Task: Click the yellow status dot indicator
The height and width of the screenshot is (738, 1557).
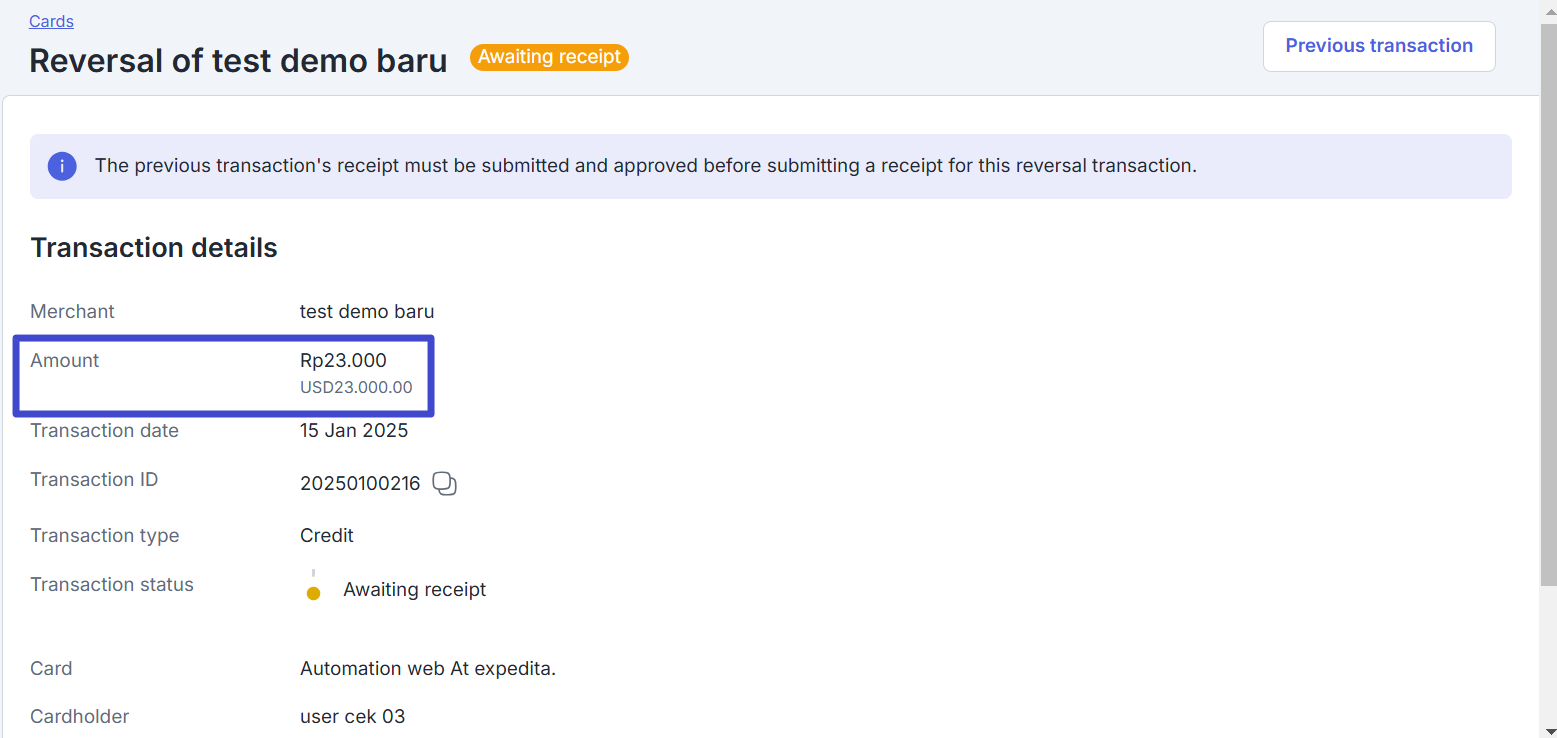Action: pos(313,594)
